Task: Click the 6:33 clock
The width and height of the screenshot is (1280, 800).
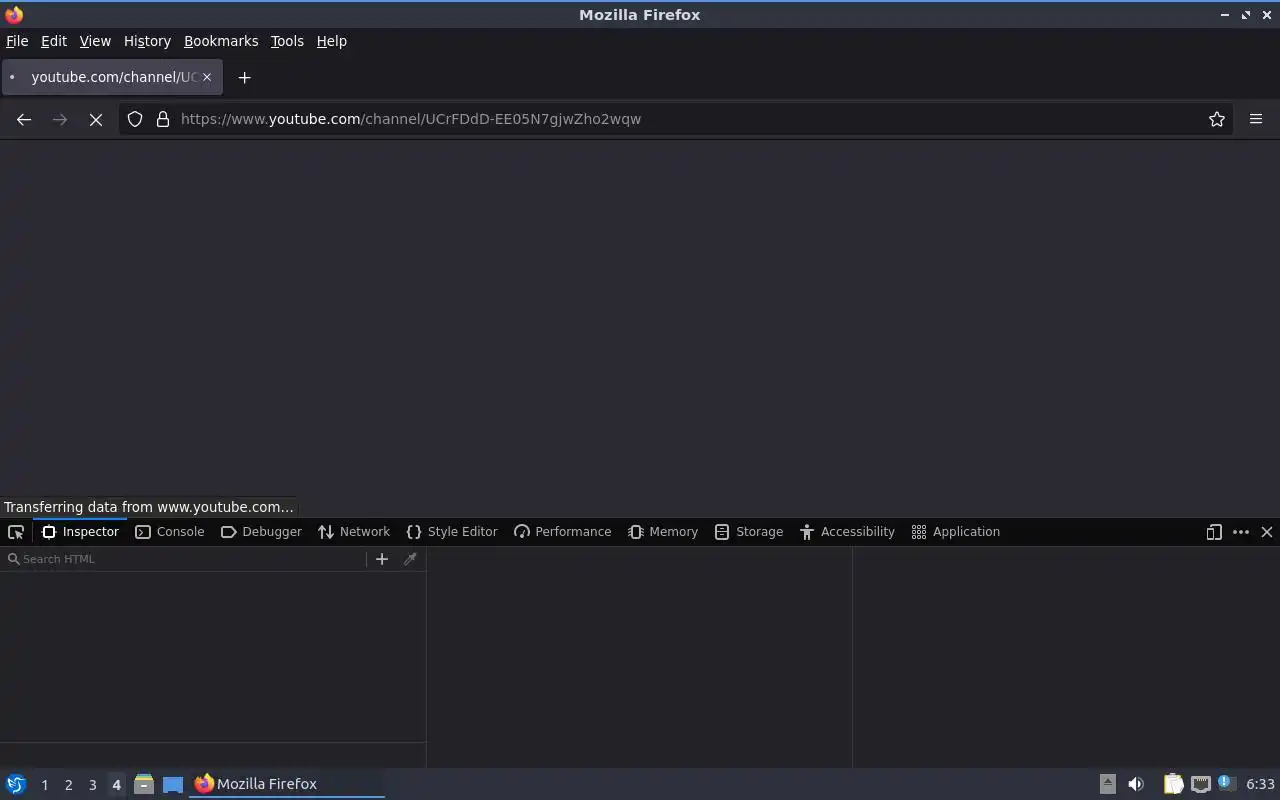Action: (1260, 784)
